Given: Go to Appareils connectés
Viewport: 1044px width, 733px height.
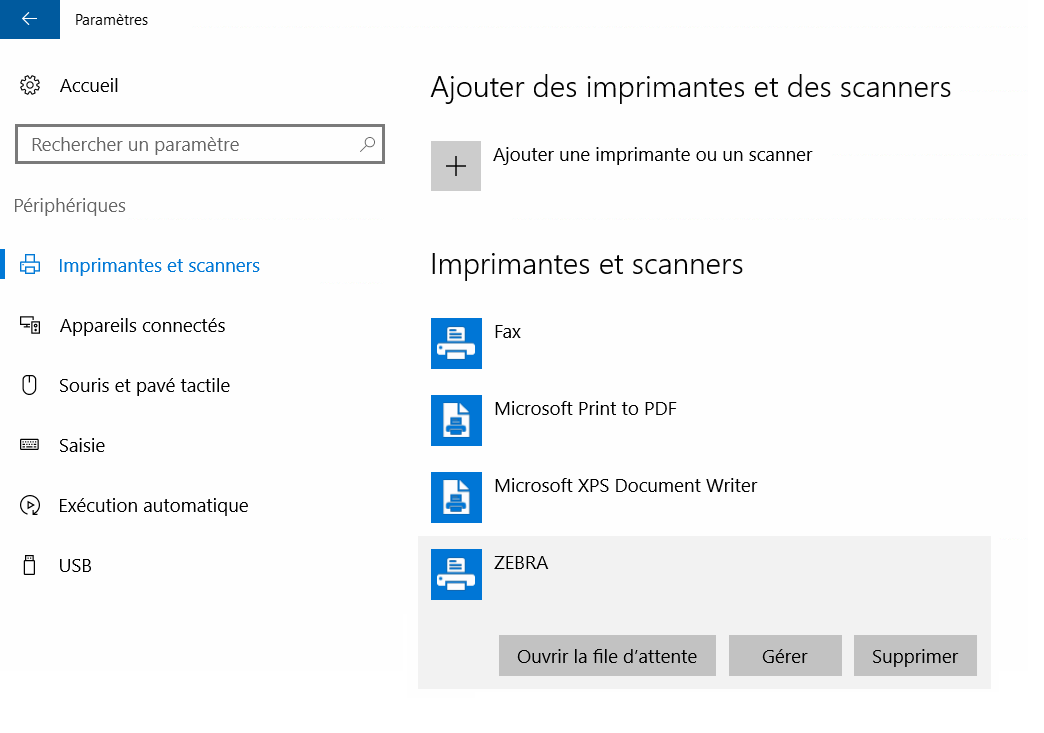Looking at the screenshot, I should point(142,326).
